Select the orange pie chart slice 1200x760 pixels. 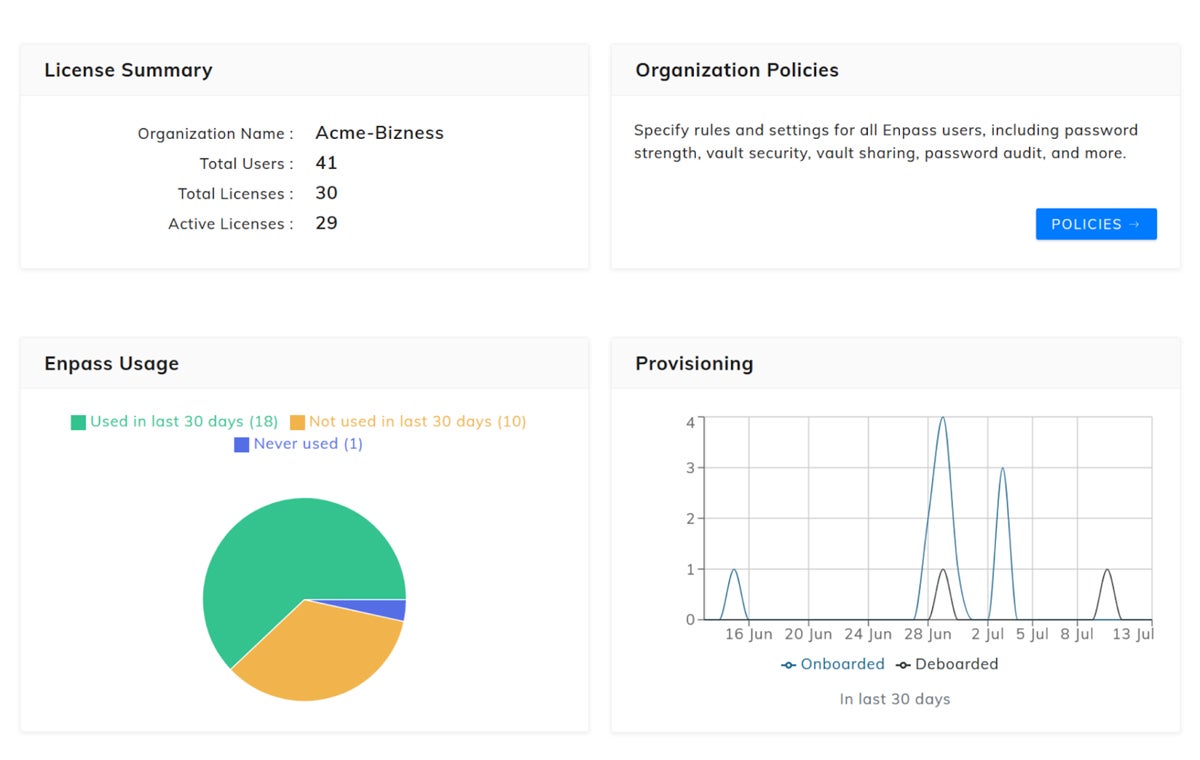pos(320,650)
